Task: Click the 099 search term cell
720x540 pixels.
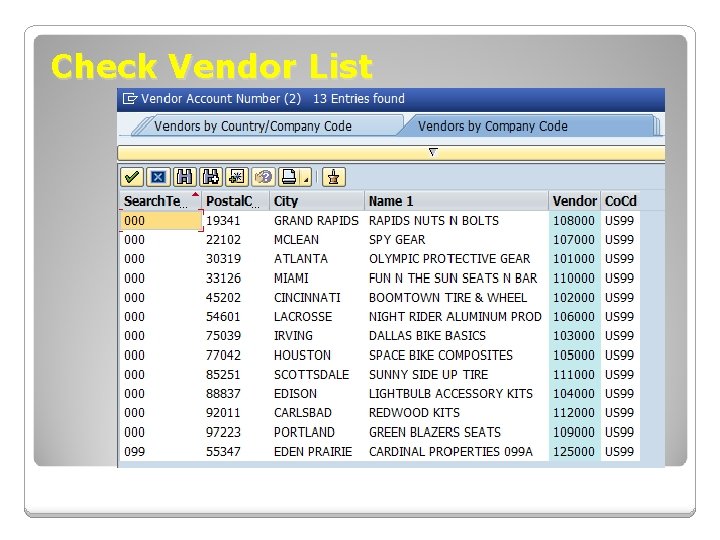Action: [x=134, y=452]
